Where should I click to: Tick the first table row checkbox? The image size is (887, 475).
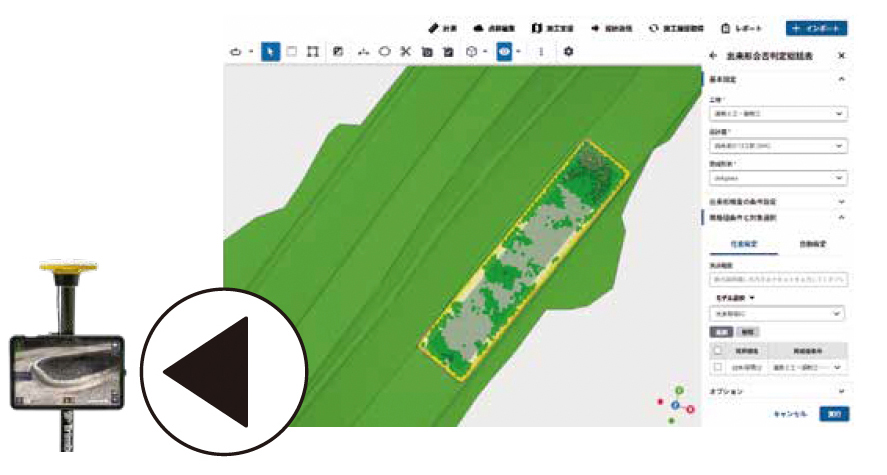pos(718,367)
